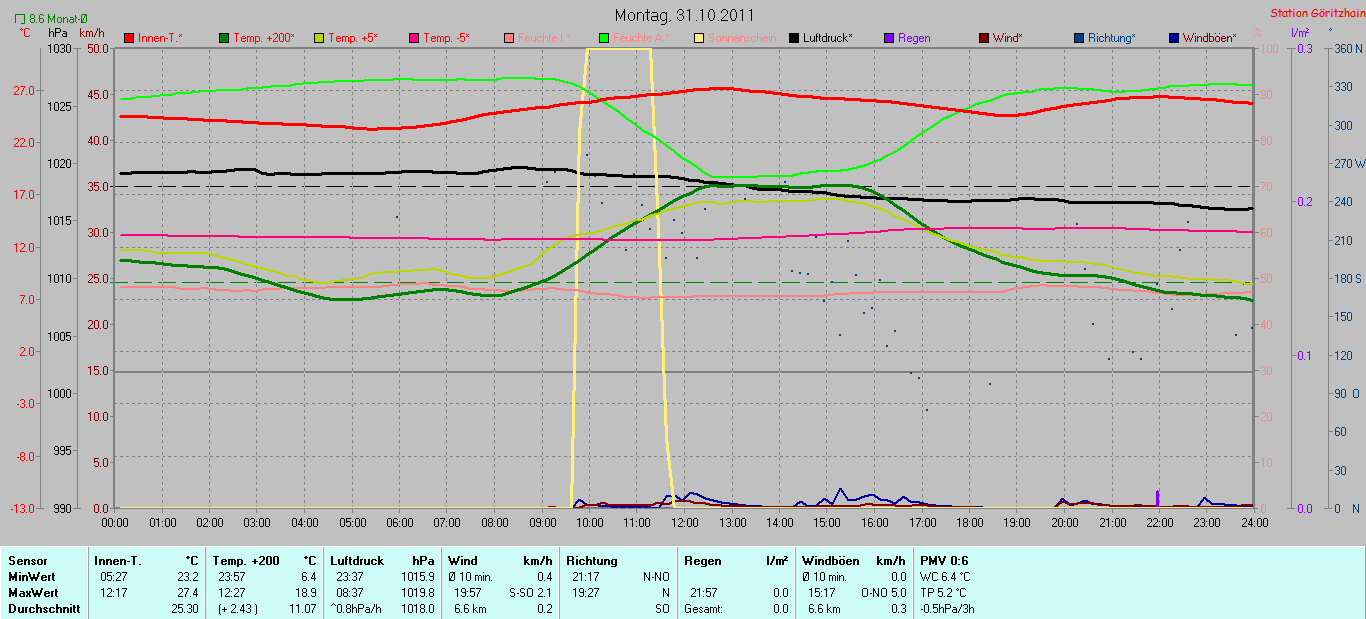Click the navy Windböen legend square
The width and height of the screenshot is (1366, 619).
pyautogui.click(x=1174, y=38)
